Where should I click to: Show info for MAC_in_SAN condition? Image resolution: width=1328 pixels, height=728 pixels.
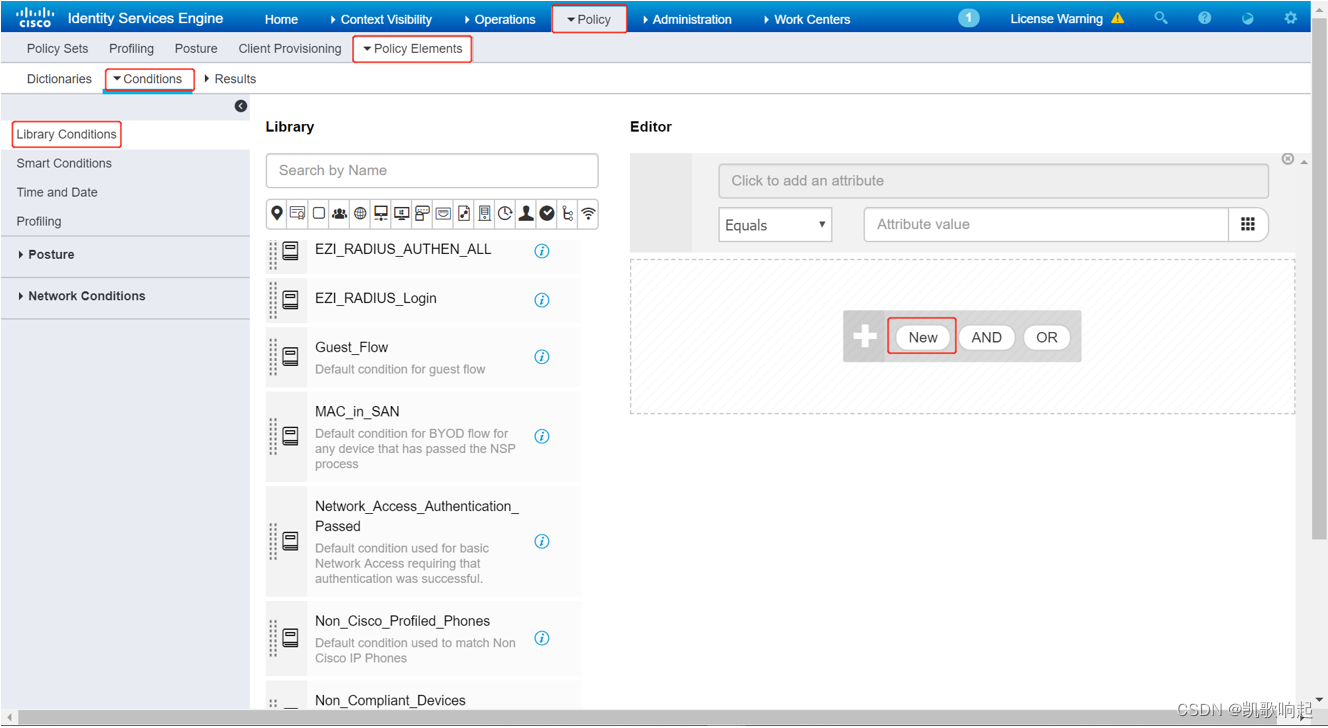[542, 436]
